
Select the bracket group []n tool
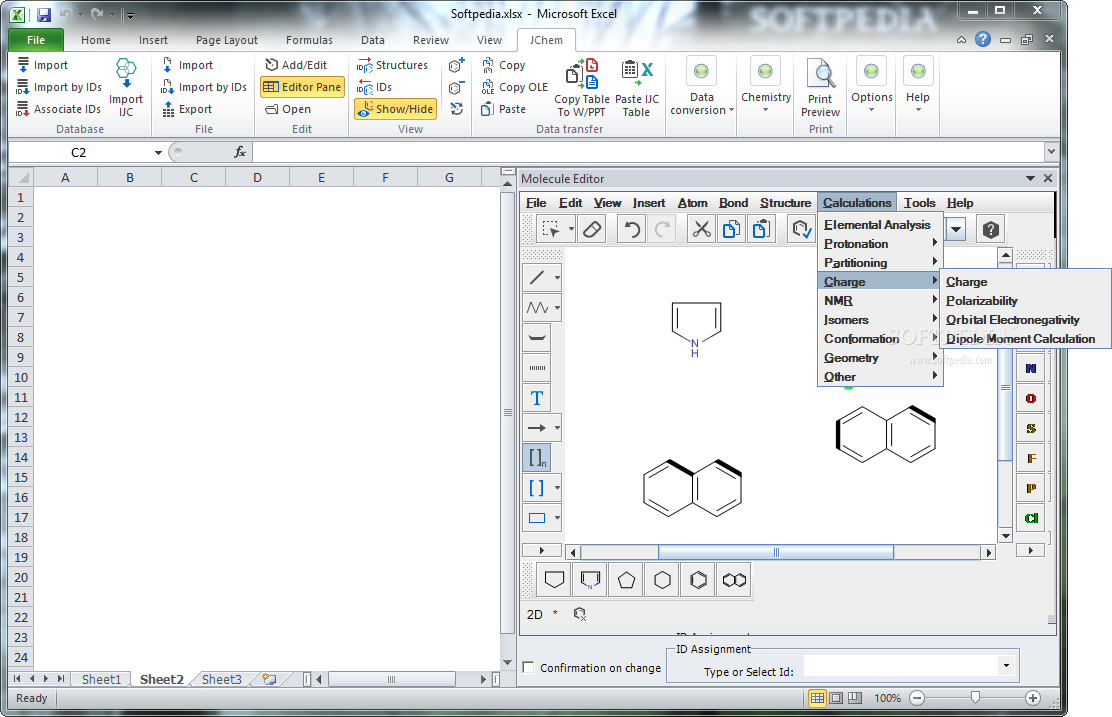[x=537, y=457]
